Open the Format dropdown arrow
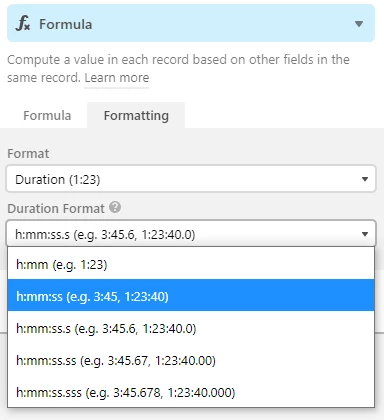Screen dimensions: 384x420 coord(365,179)
